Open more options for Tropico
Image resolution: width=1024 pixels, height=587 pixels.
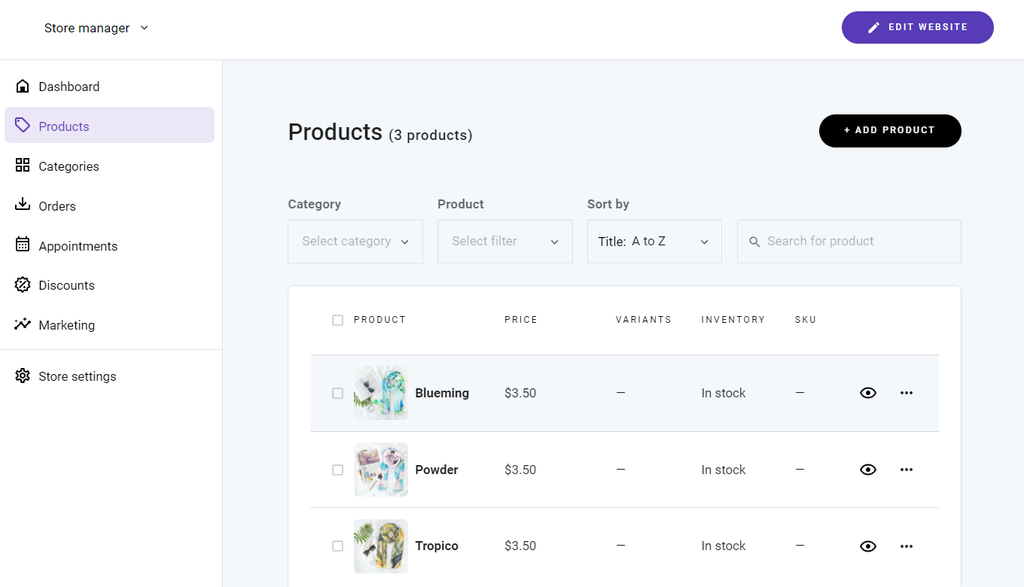[906, 546]
